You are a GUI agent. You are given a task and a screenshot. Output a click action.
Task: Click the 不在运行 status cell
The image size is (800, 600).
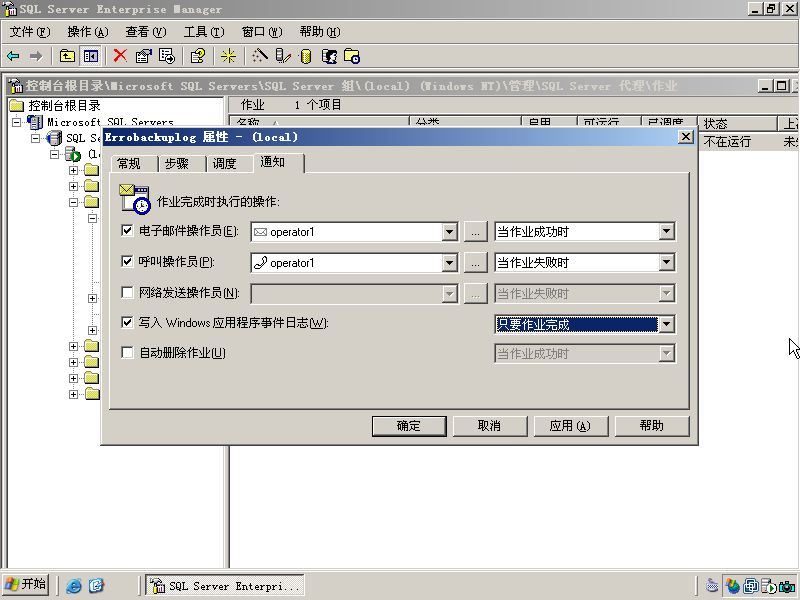pyautogui.click(x=727, y=141)
